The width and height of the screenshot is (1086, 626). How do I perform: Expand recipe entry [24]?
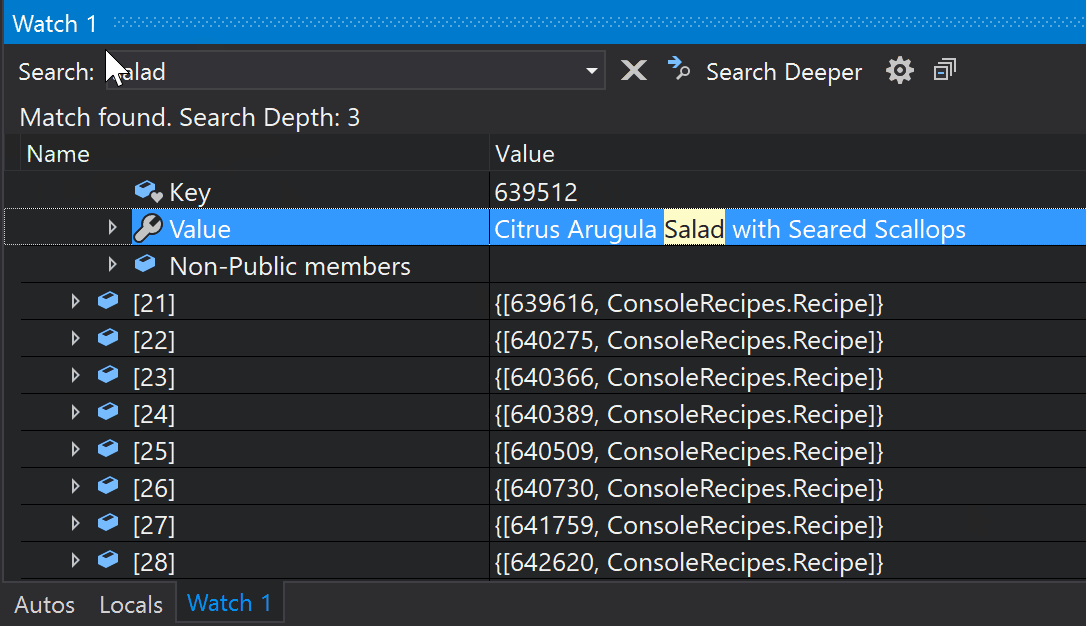75,412
